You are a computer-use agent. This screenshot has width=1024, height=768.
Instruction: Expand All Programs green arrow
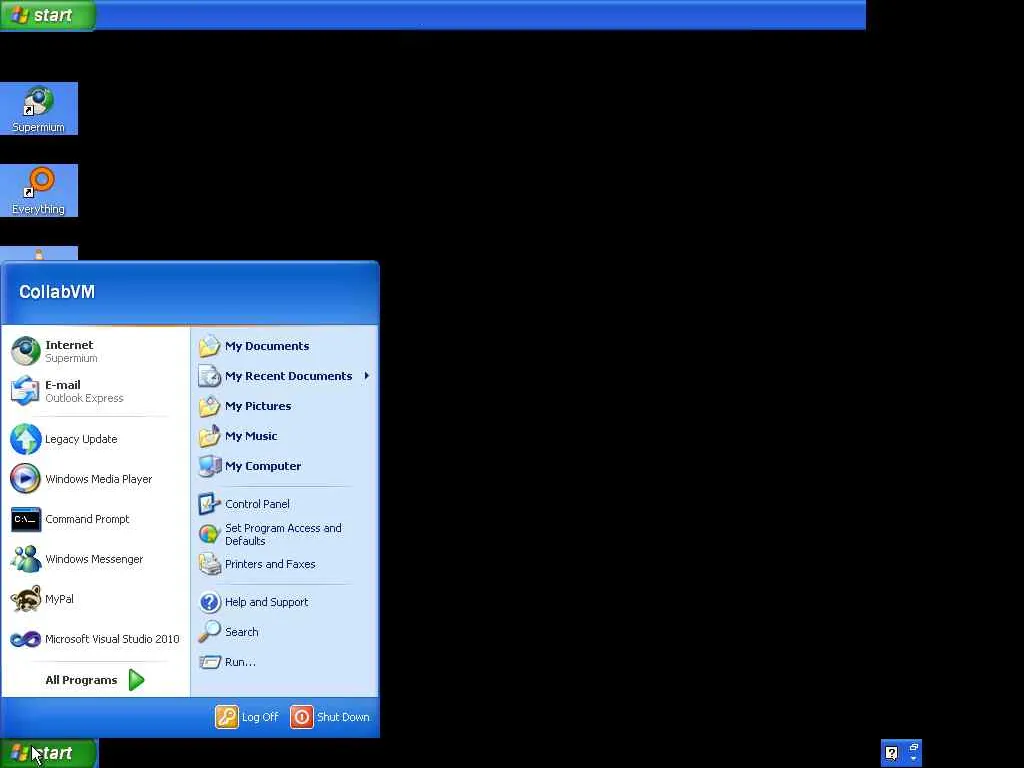[136, 680]
